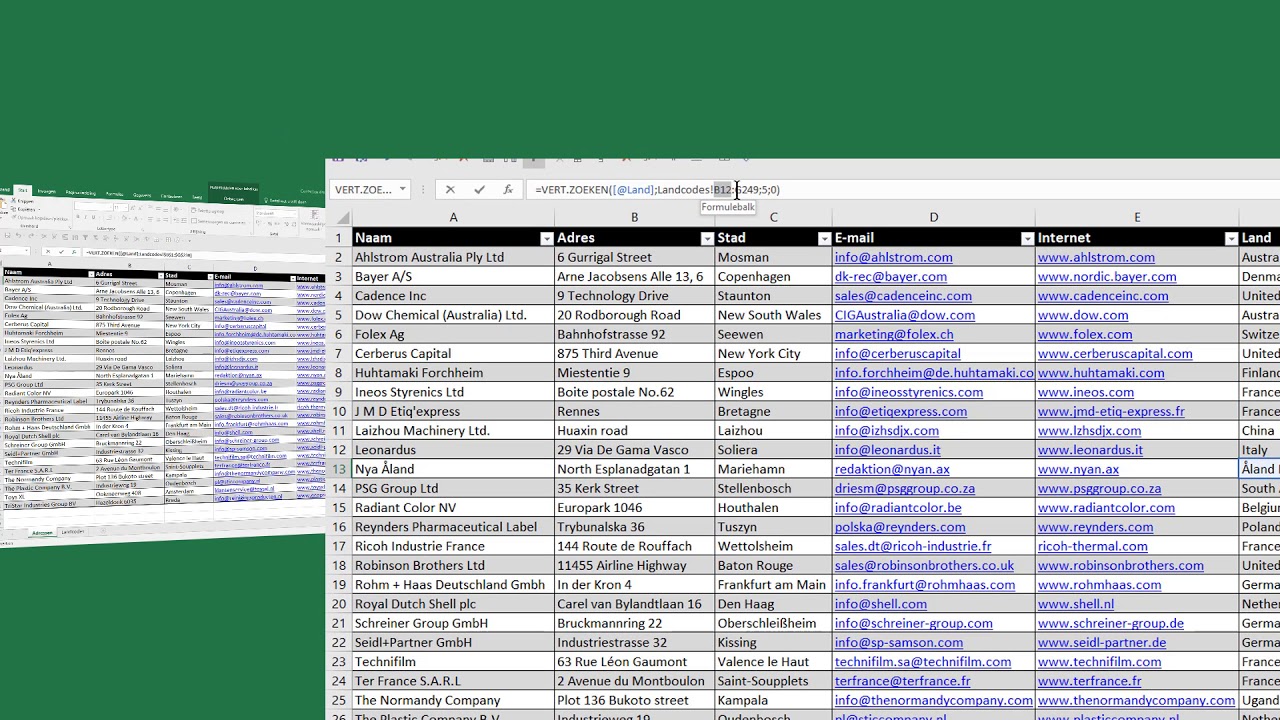1280x720 pixels.
Task: Select column E header
Action: pos(1137,217)
